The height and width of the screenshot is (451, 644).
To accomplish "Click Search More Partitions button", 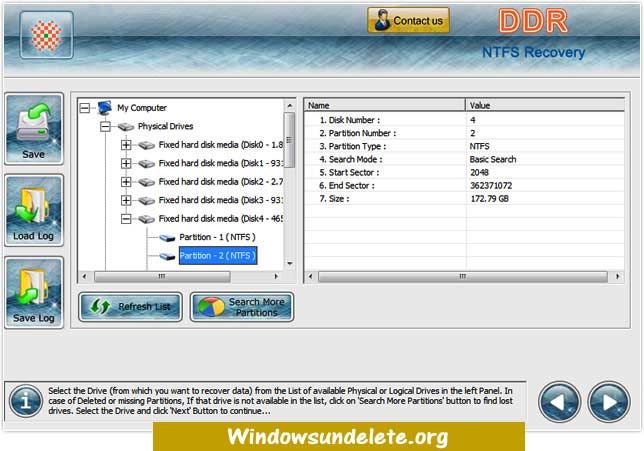I will tap(242, 307).
